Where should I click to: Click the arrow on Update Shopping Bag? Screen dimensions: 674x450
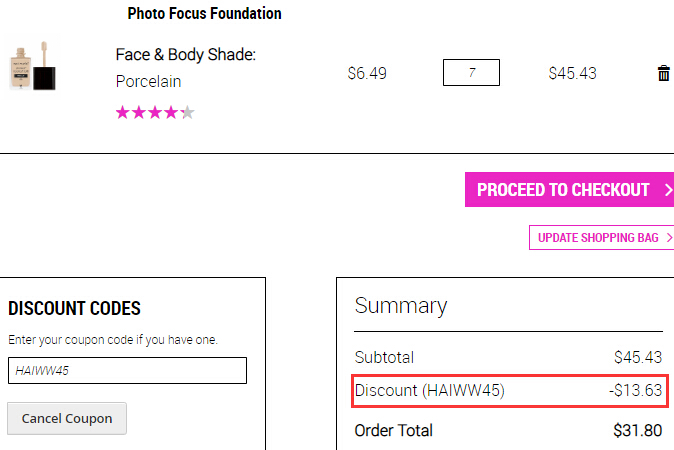point(669,237)
